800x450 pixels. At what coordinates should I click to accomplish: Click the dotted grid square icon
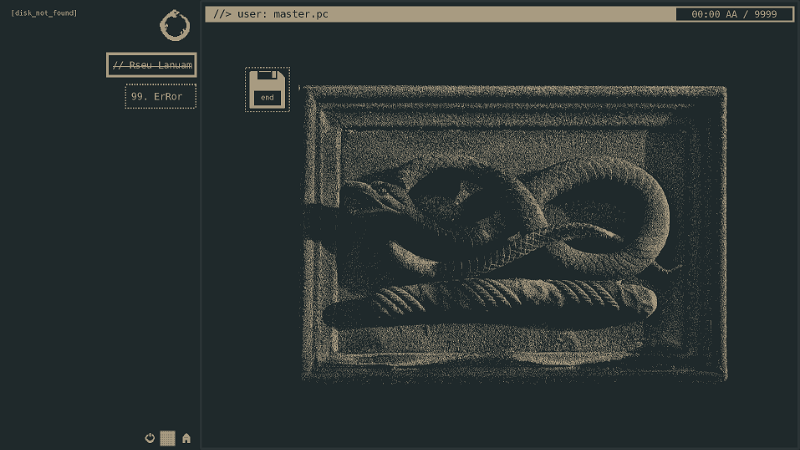168,438
